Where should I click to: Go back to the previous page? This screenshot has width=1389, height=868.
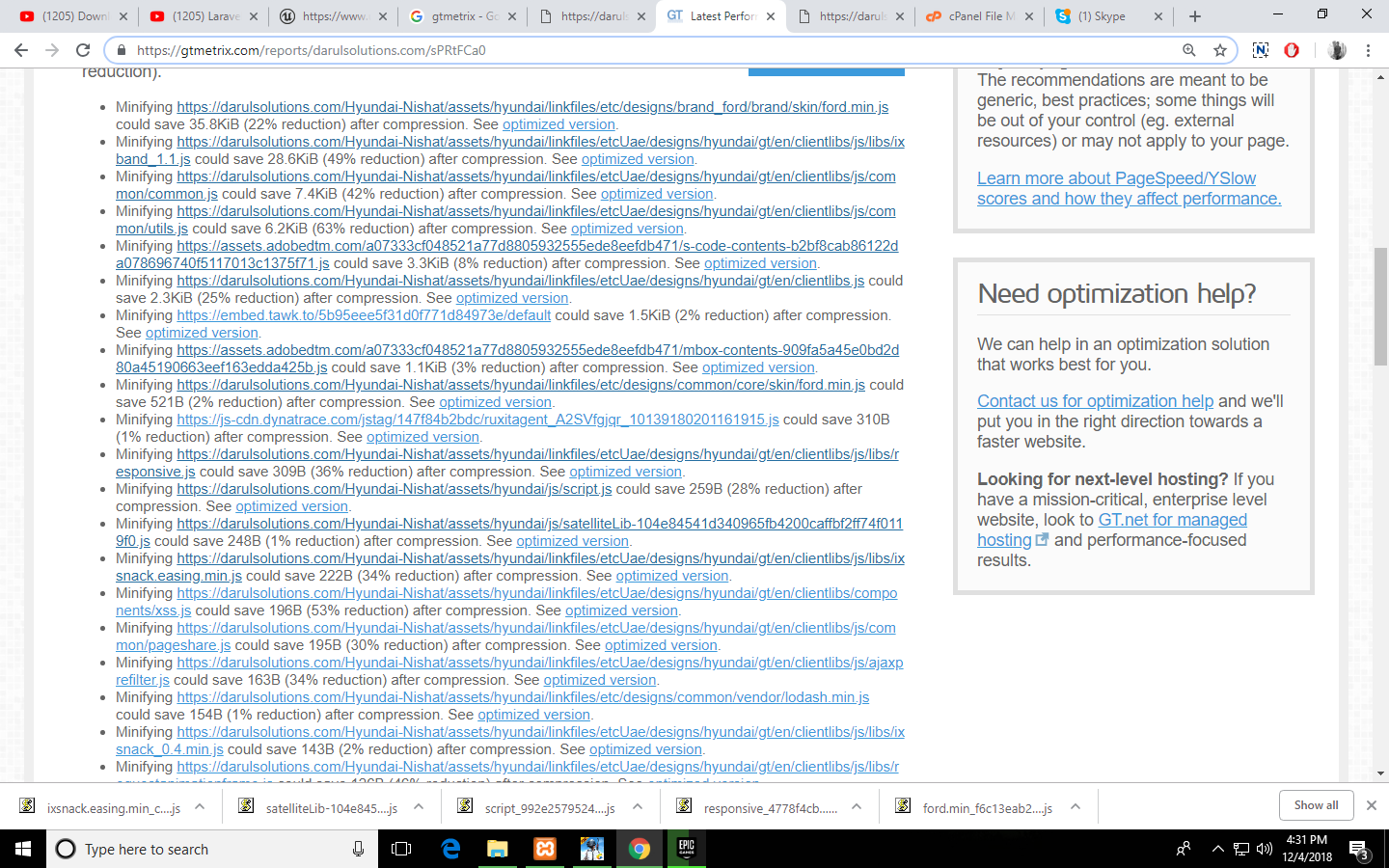click(x=21, y=50)
